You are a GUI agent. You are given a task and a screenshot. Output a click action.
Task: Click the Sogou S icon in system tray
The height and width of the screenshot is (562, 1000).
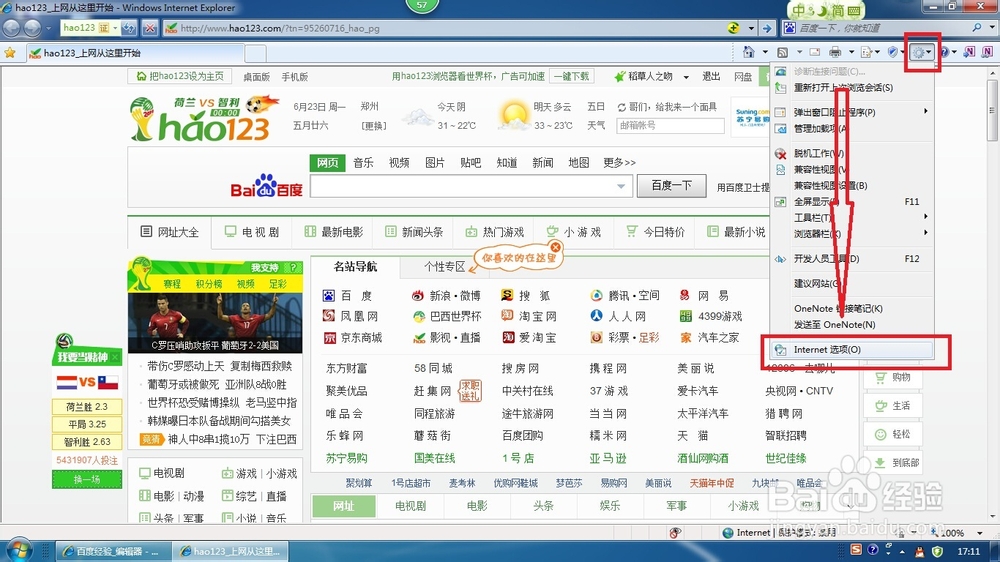tap(855, 550)
